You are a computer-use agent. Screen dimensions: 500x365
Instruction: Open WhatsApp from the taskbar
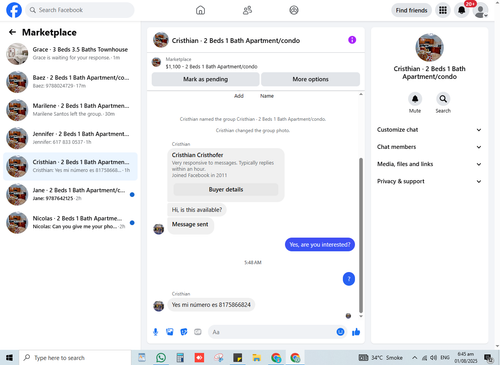point(161,358)
